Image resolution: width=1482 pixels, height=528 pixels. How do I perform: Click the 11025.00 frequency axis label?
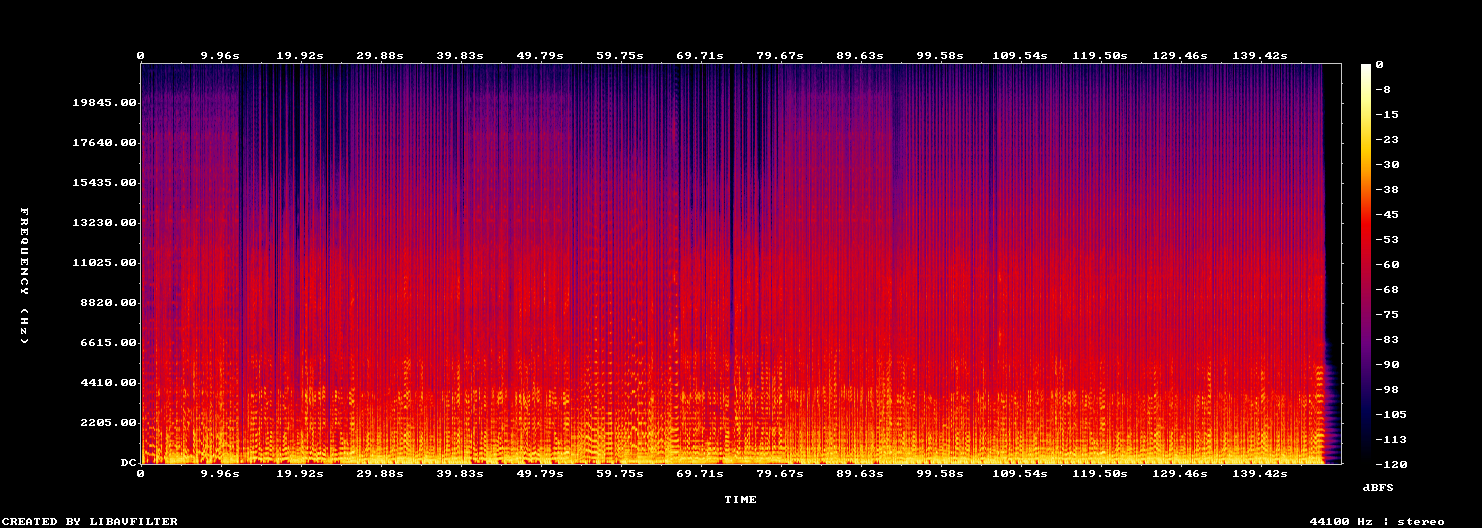(104, 263)
